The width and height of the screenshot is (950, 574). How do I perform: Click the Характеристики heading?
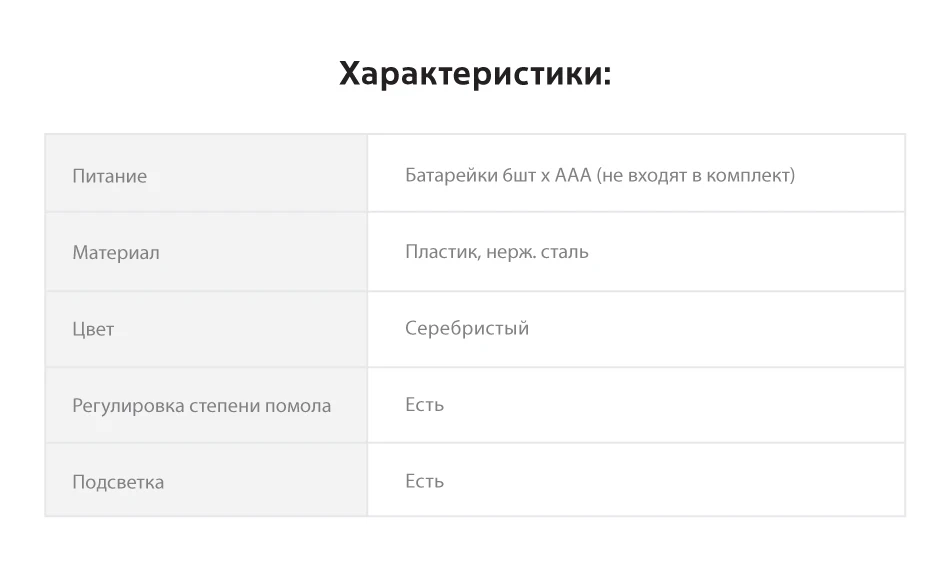coord(475,75)
